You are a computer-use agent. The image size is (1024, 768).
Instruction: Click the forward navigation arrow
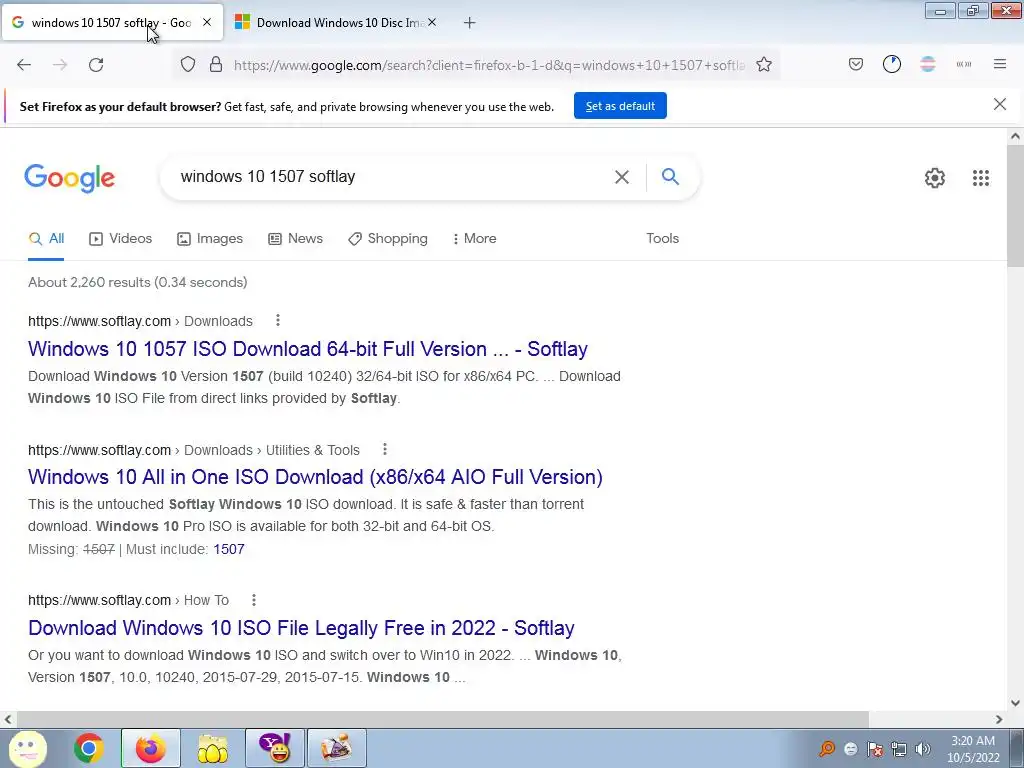click(x=60, y=65)
